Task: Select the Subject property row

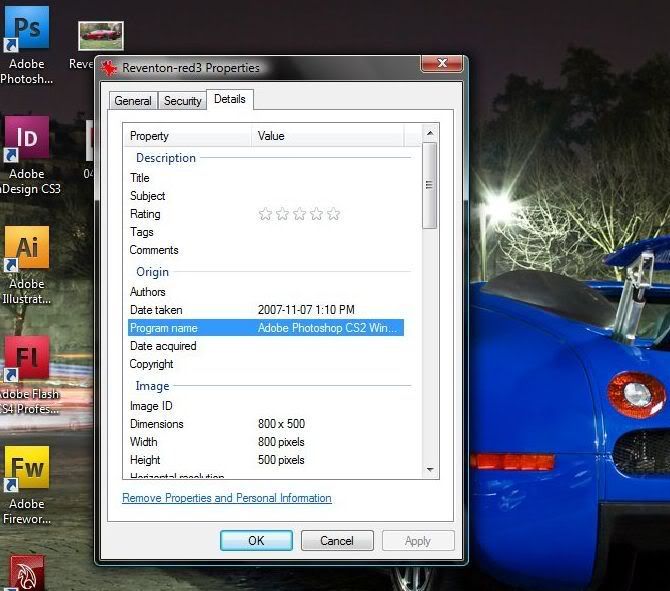Action: [x=265, y=196]
